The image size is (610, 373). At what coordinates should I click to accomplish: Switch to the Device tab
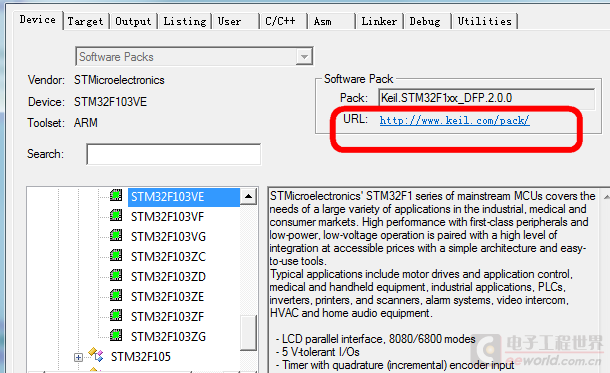pos(38,20)
